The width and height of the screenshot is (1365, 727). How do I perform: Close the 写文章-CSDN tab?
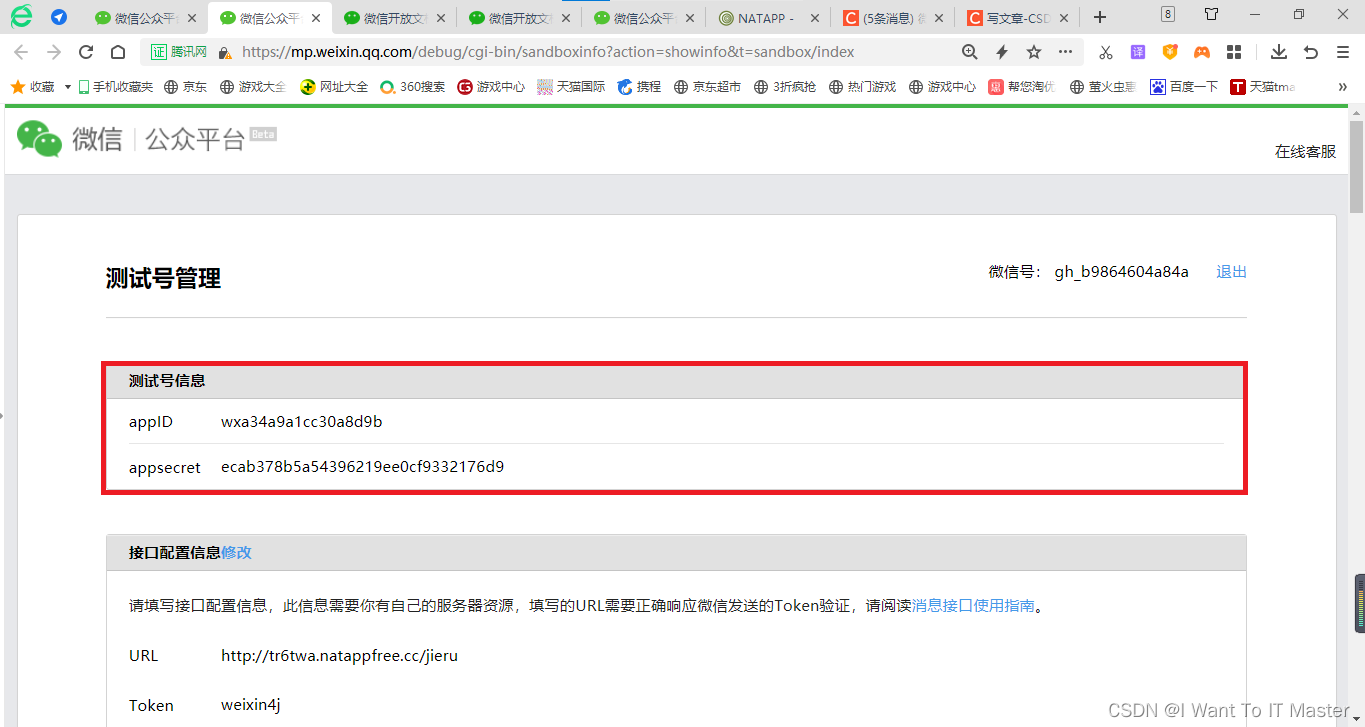1063,18
